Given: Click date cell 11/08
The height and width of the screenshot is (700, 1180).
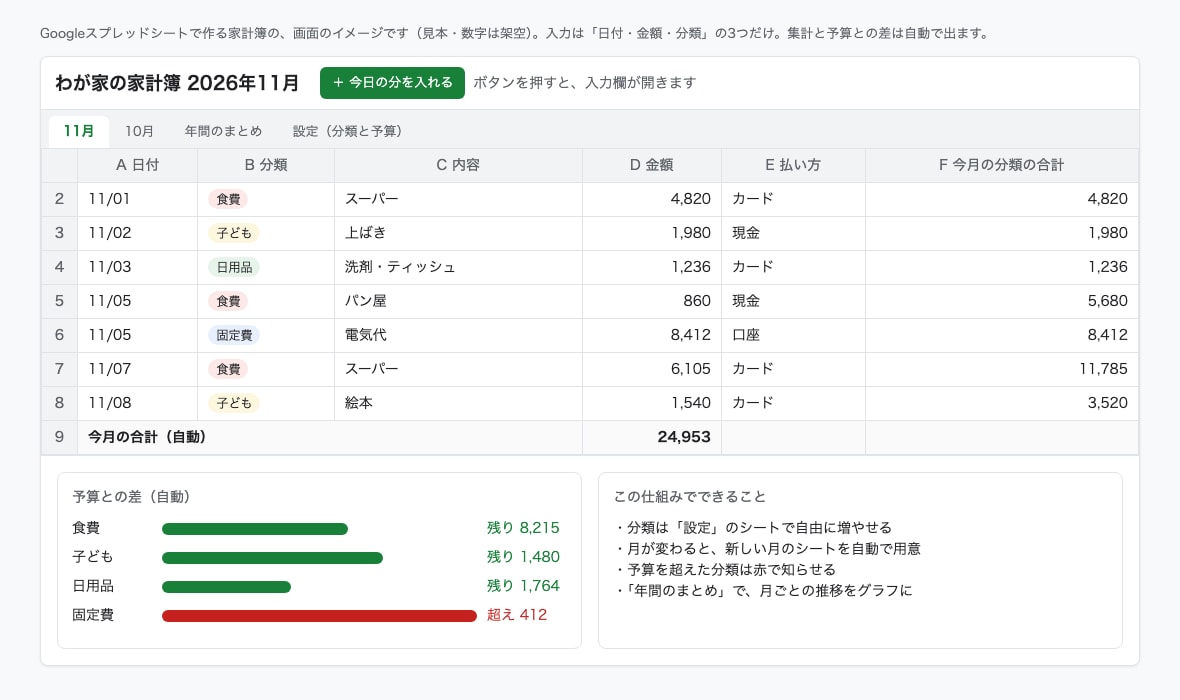Looking at the screenshot, I should click(x=138, y=403).
